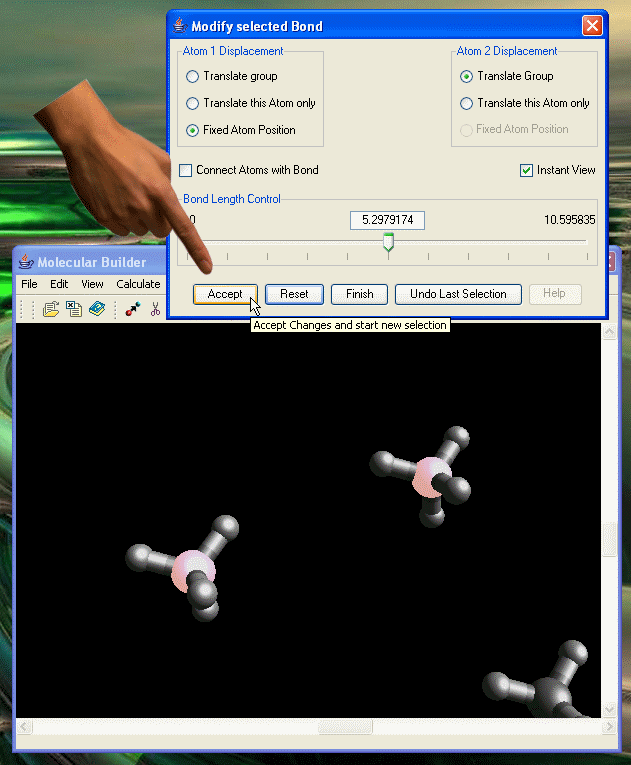This screenshot has width=631, height=765.
Task: Click the Java icon in Modify selected Bond title
Action: 180,25
